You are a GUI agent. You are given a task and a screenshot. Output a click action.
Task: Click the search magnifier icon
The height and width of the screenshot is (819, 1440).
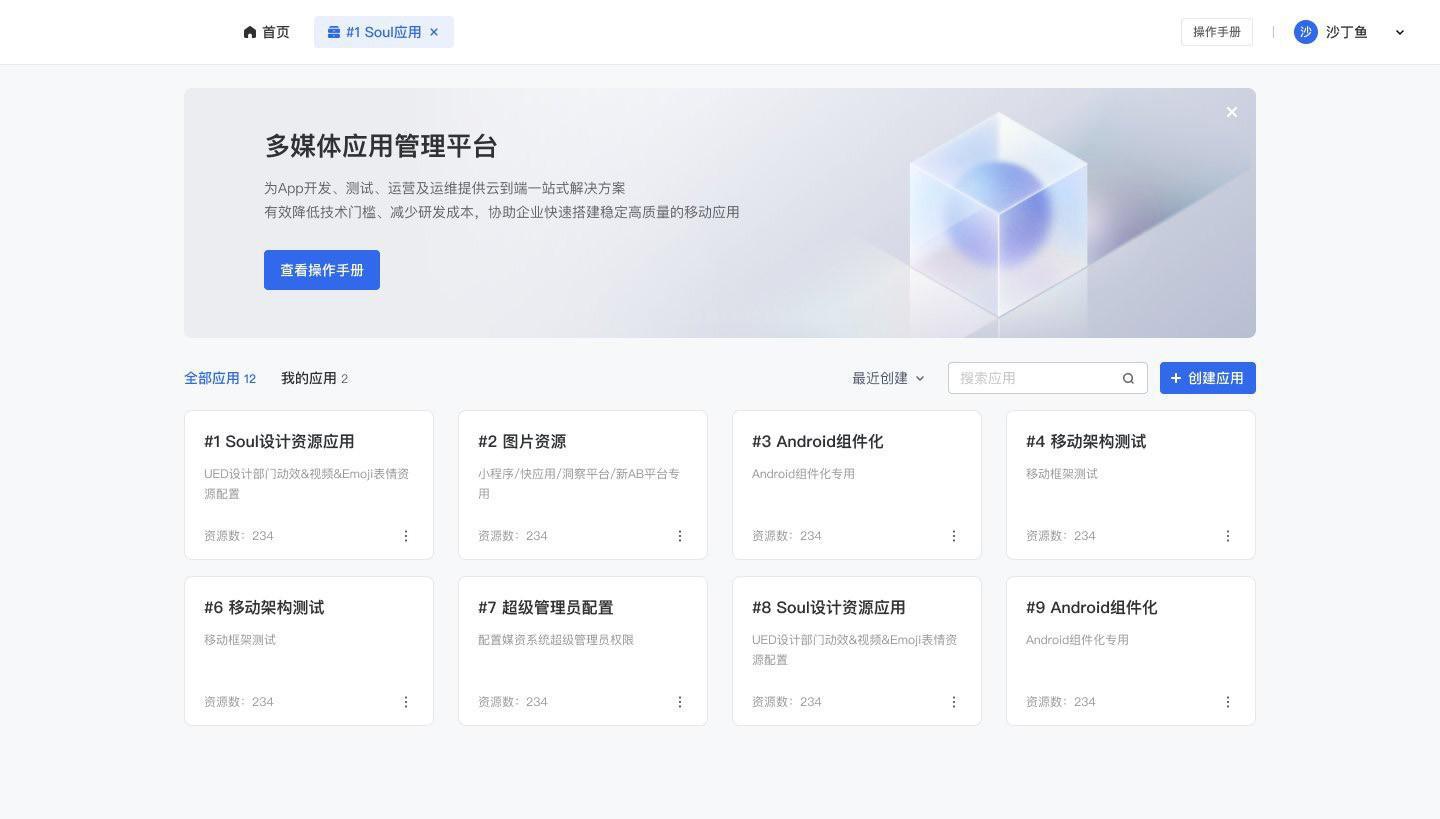tap(1128, 378)
